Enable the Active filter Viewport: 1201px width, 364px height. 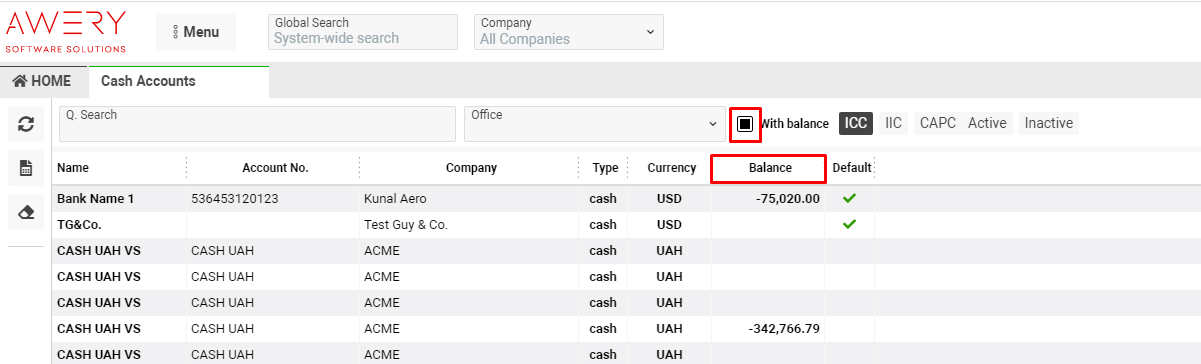(x=987, y=123)
